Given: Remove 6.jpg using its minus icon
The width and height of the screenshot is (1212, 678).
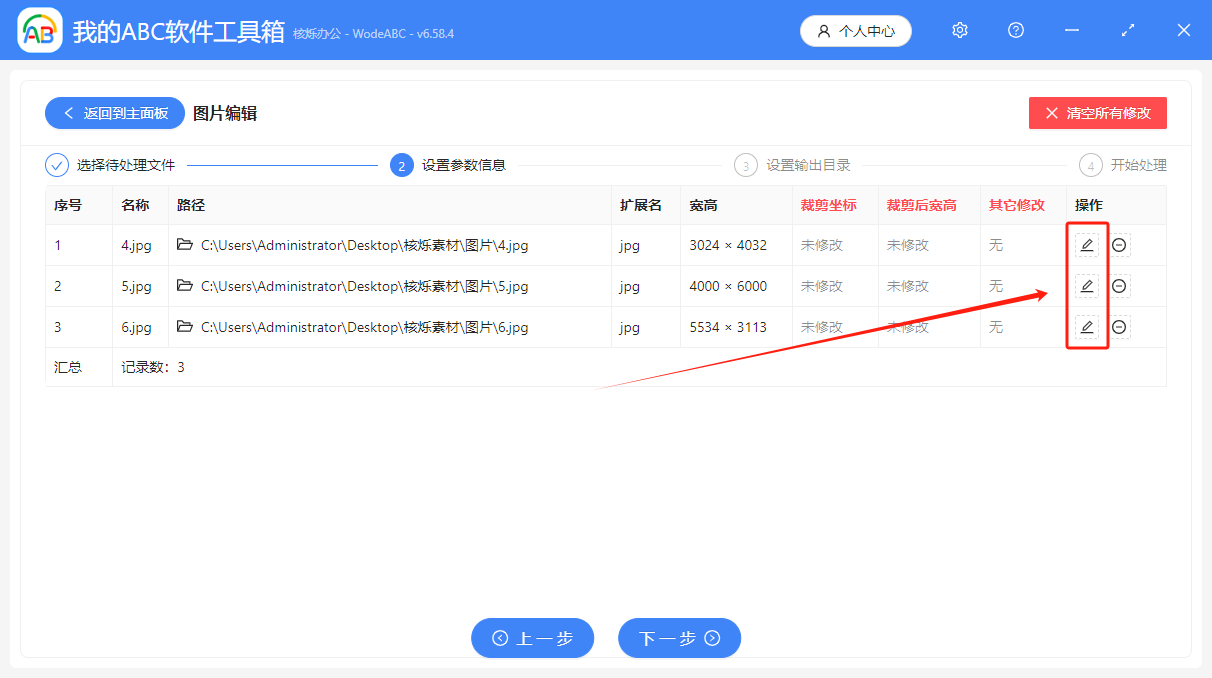Looking at the screenshot, I should (1120, 327).
